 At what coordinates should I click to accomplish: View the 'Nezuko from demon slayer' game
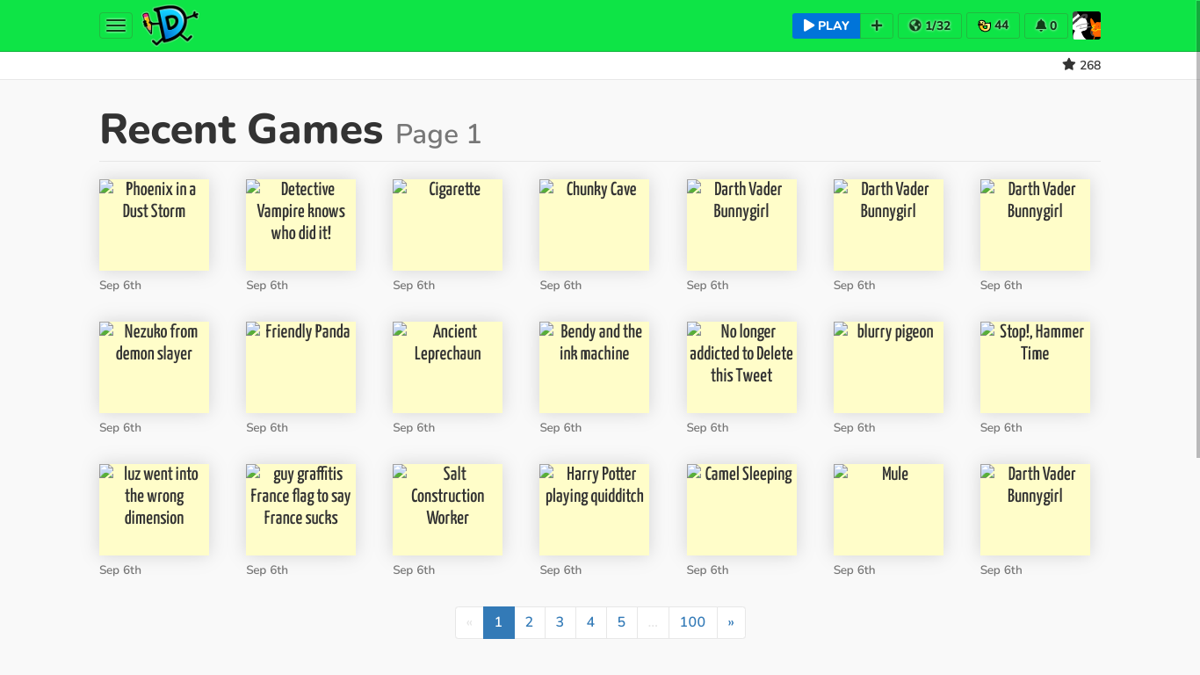click(x=154, y=366)
